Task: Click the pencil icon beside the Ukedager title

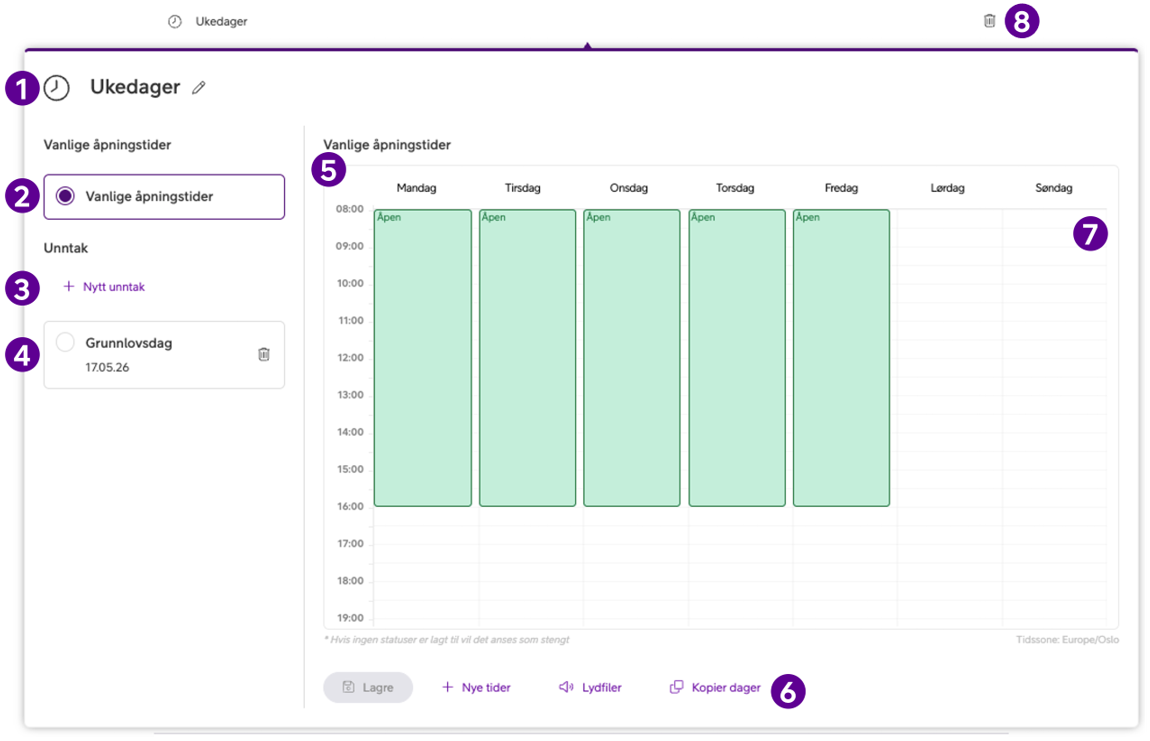Action: pyautogui.click(x=199, y=88)
